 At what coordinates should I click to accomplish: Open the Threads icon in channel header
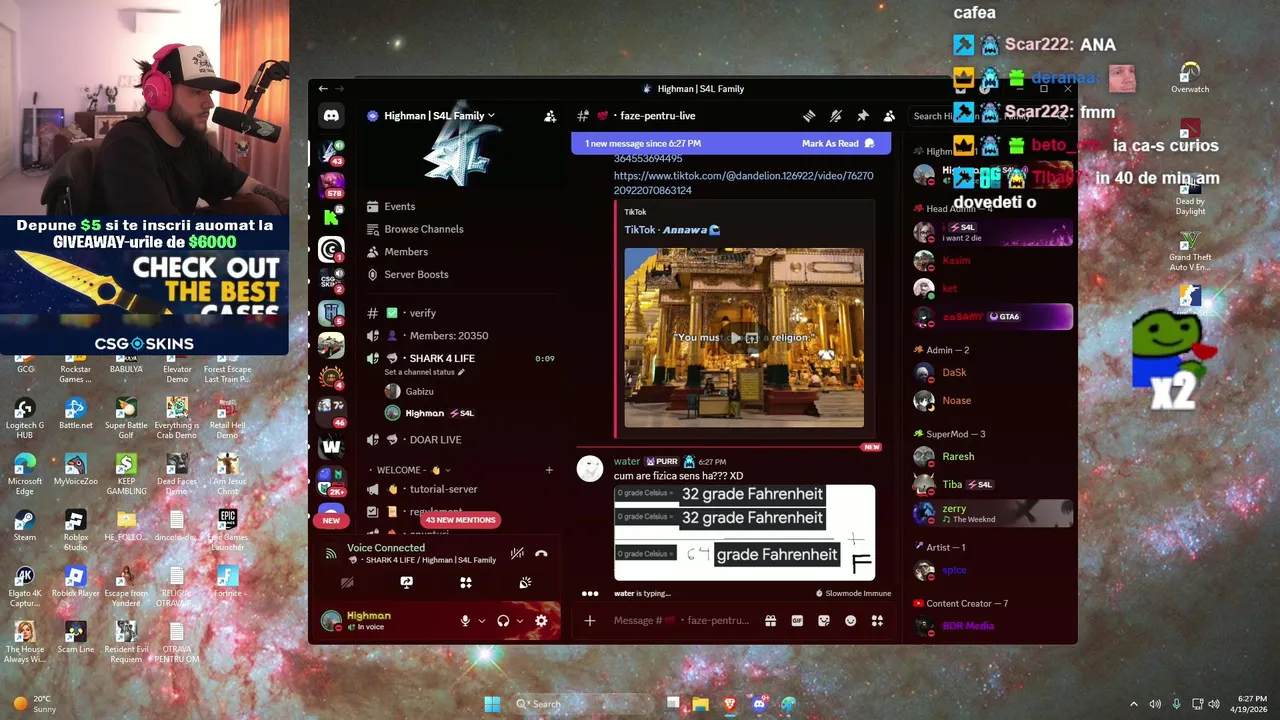coord(810,116)
